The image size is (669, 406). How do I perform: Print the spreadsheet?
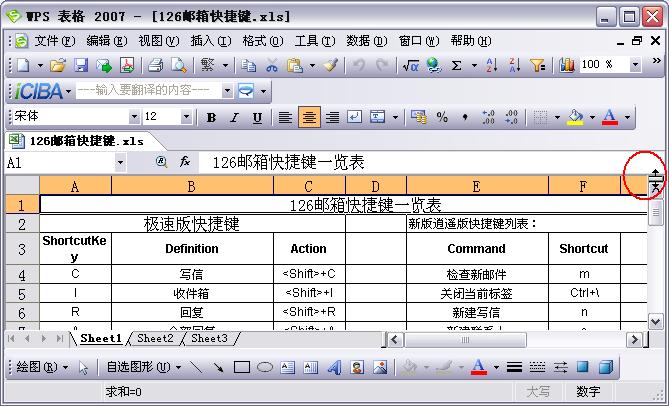point(155,65)
